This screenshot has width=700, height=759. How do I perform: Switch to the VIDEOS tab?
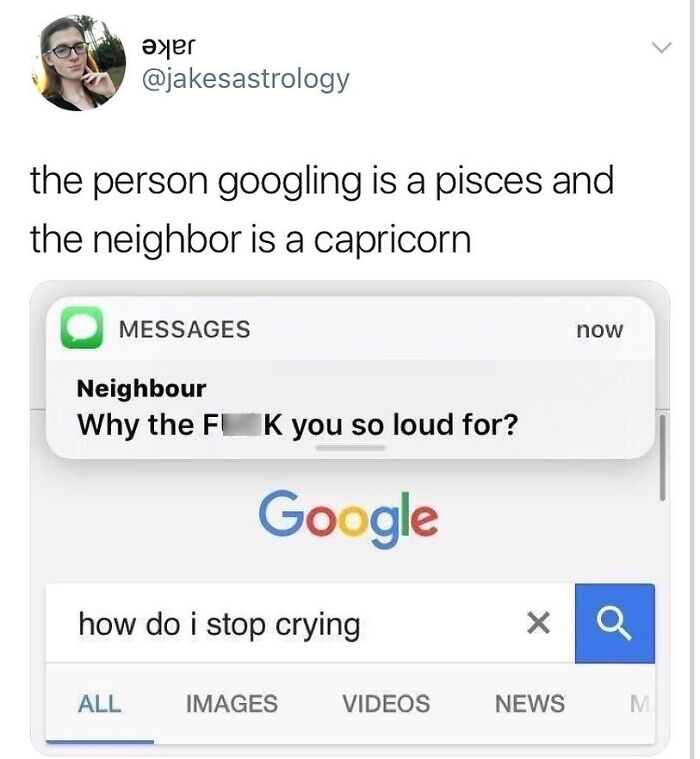tap(386, 704)
